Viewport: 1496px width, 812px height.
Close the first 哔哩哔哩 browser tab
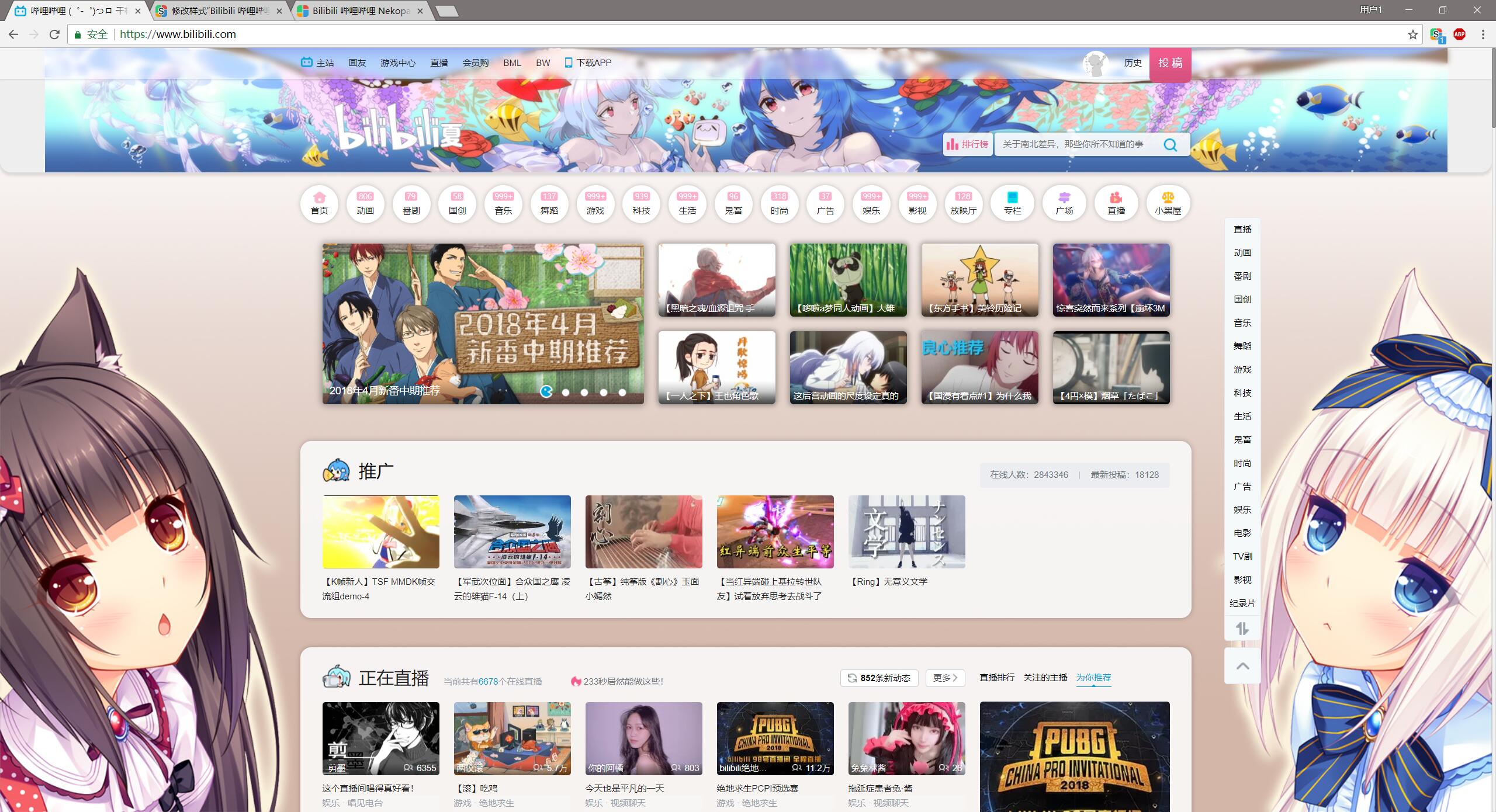pos(138,11)
